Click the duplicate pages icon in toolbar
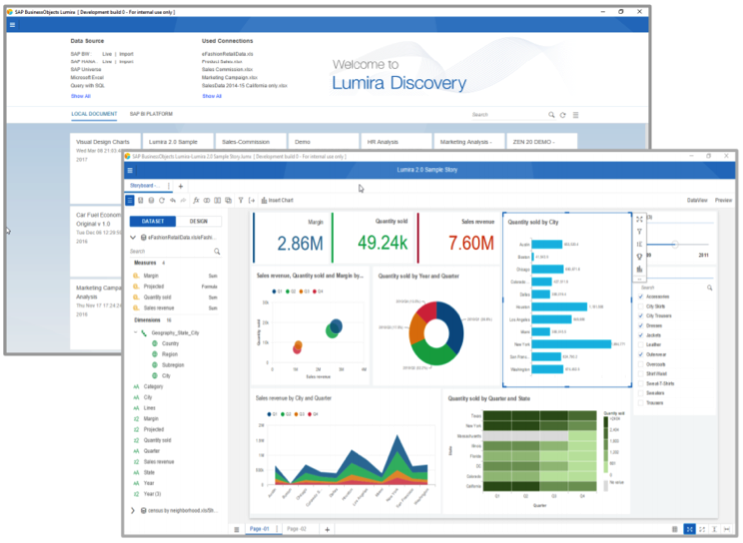This screenshot has height=543, width=743. [x=228, y=200]
